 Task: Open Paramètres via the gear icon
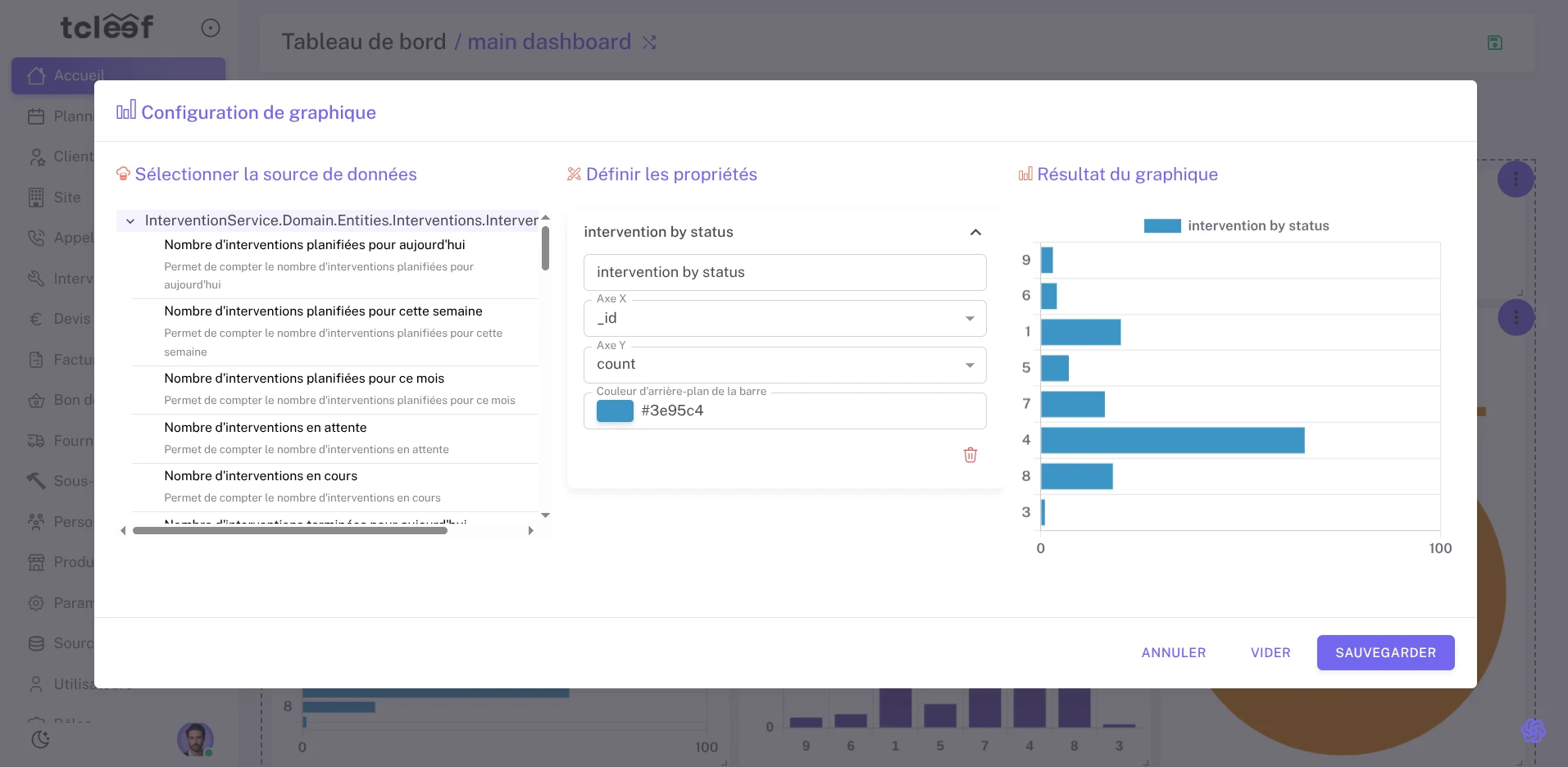[36, 602]
